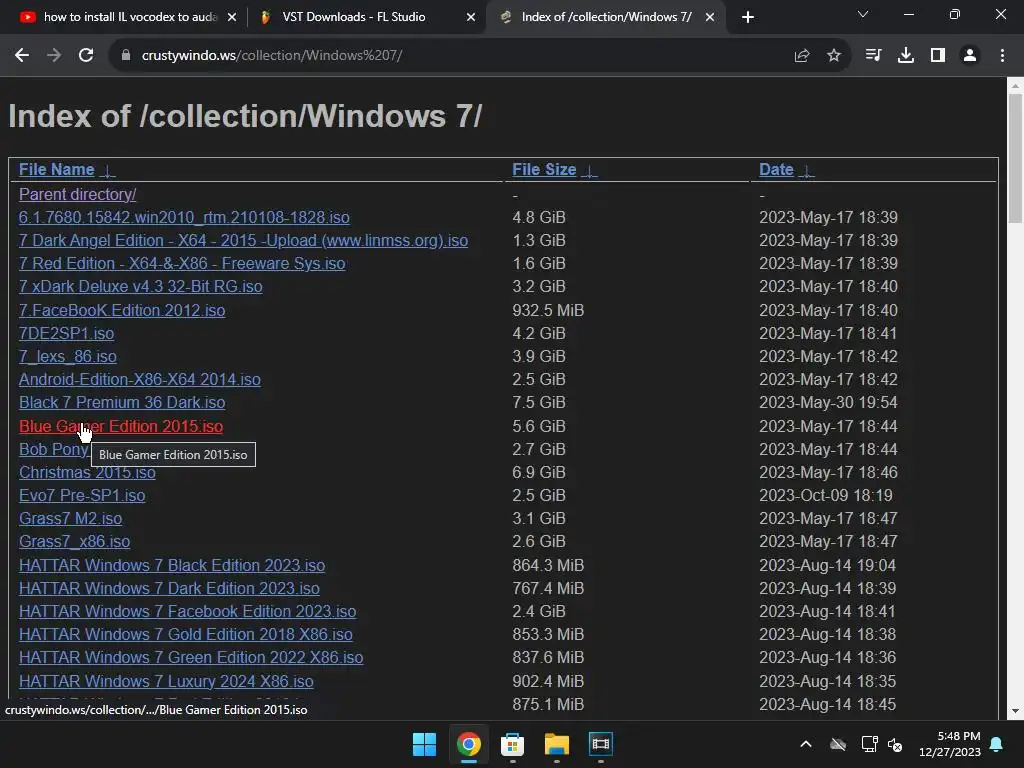This screenshot has width=1024, height=768.
Task: Bookmark this page with the star
Action: 834,56
